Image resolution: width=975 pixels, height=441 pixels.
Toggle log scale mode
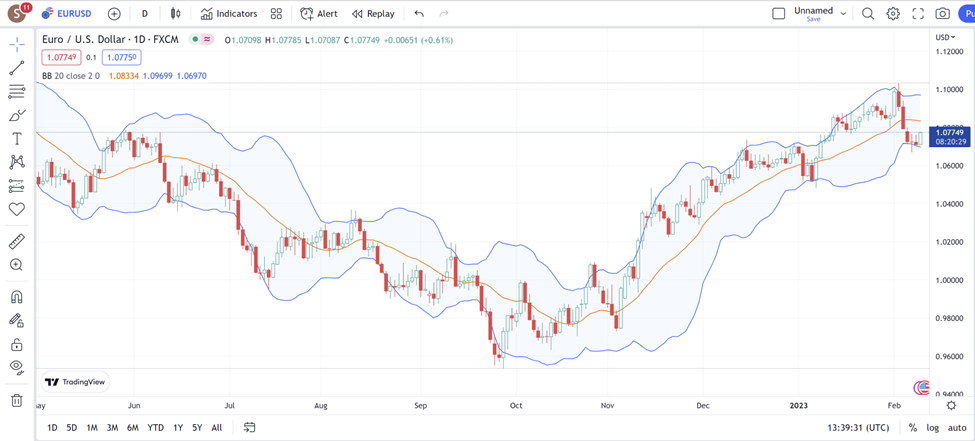(933, 427)
